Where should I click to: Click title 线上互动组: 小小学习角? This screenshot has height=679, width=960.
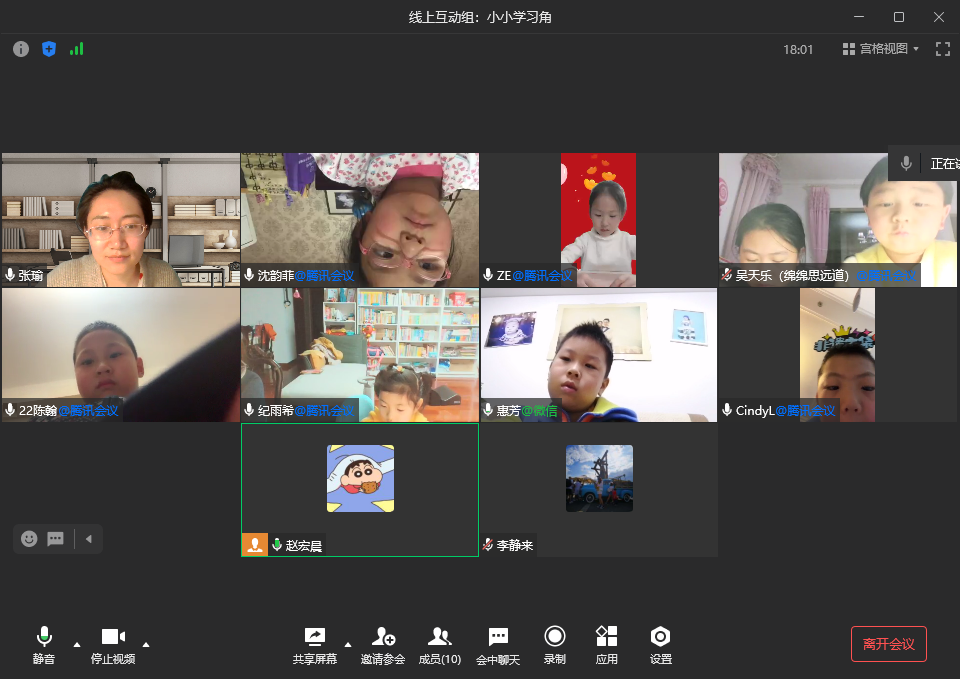pos(480,17)
